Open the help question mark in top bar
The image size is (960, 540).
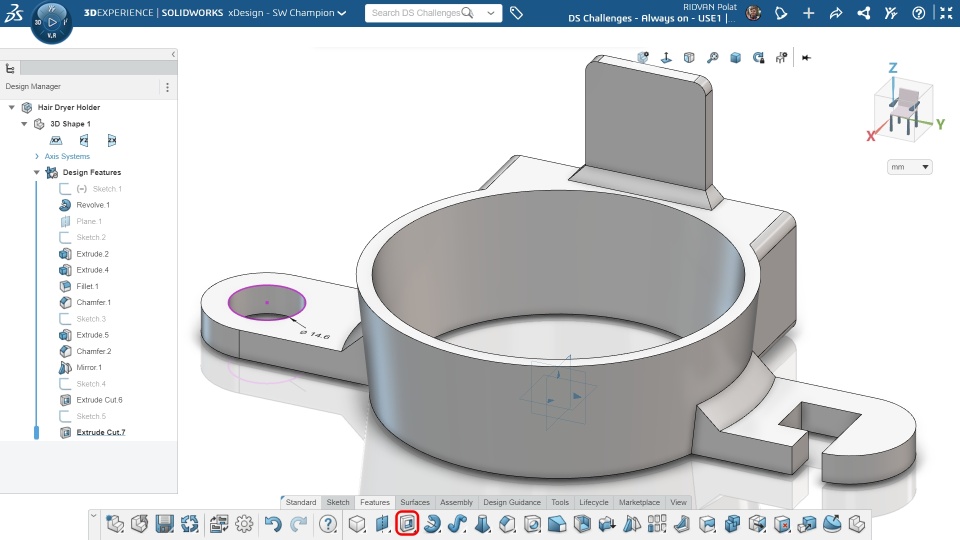point(918,13)
